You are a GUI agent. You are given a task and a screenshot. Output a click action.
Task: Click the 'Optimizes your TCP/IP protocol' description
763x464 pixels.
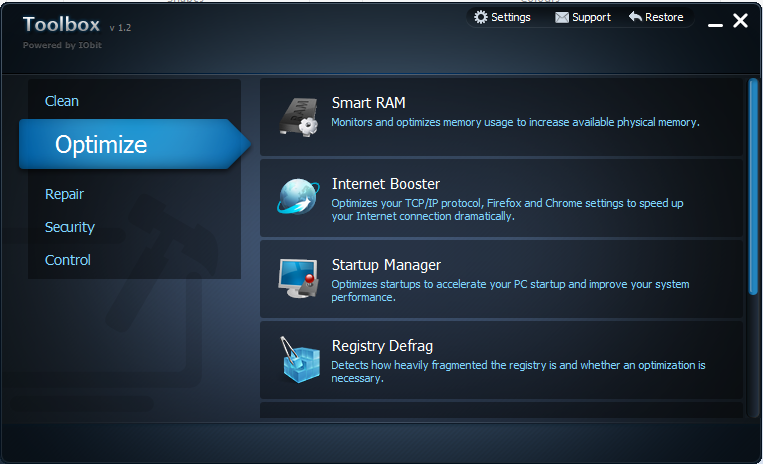tap(507, 210)
